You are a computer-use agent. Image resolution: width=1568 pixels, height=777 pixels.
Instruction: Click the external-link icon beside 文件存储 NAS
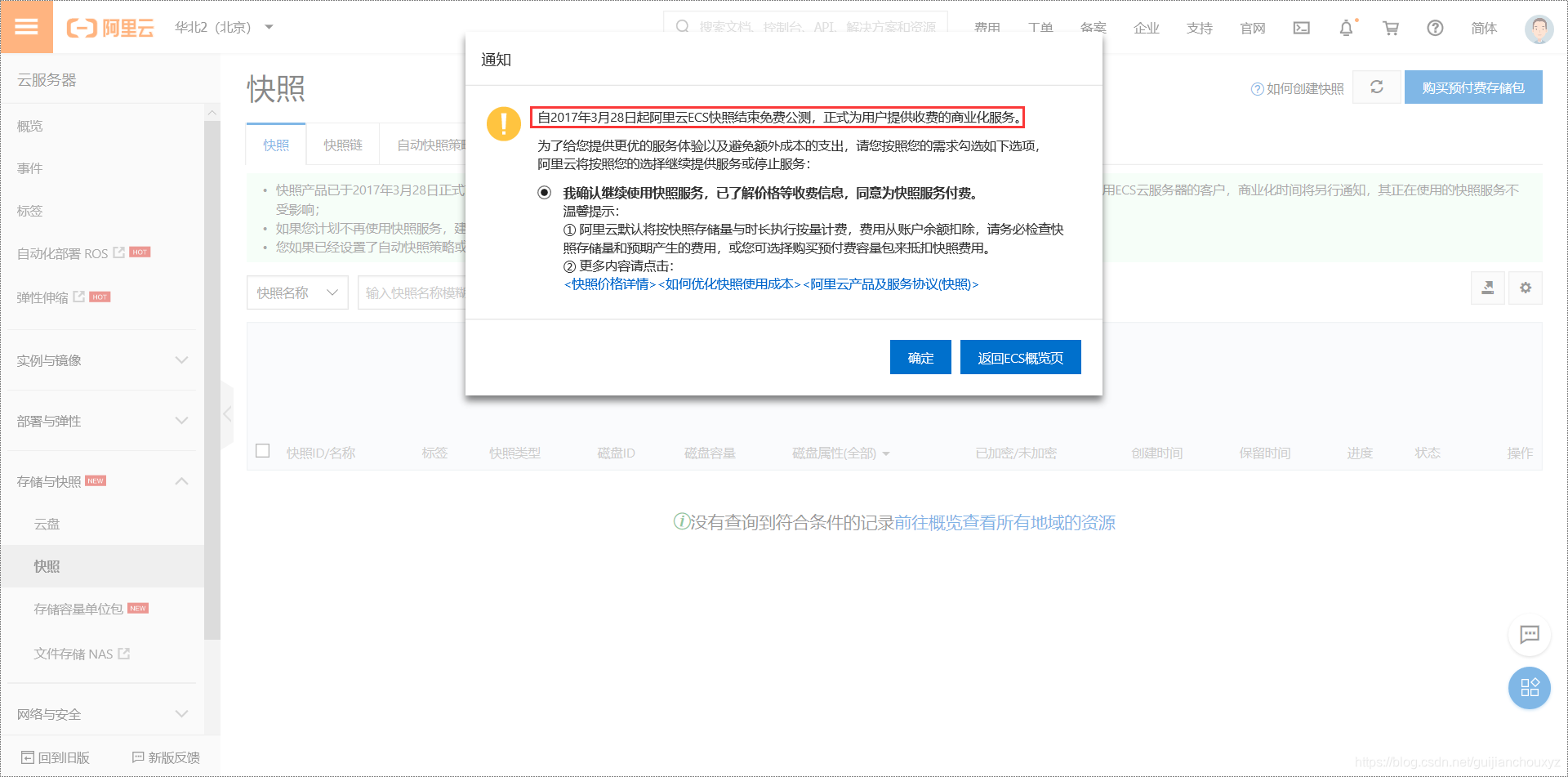coord(124,653)
